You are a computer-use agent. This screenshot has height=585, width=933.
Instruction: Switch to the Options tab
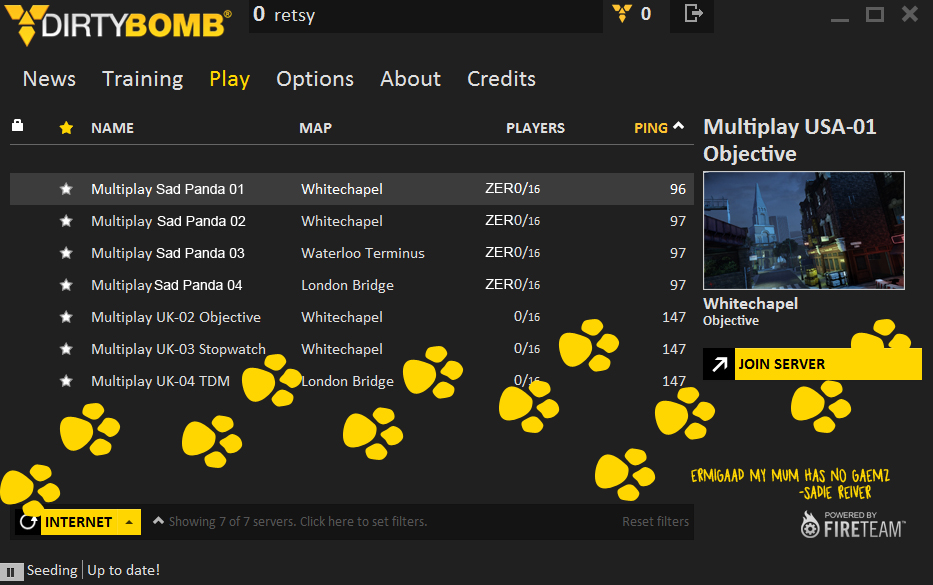(315, 79)
